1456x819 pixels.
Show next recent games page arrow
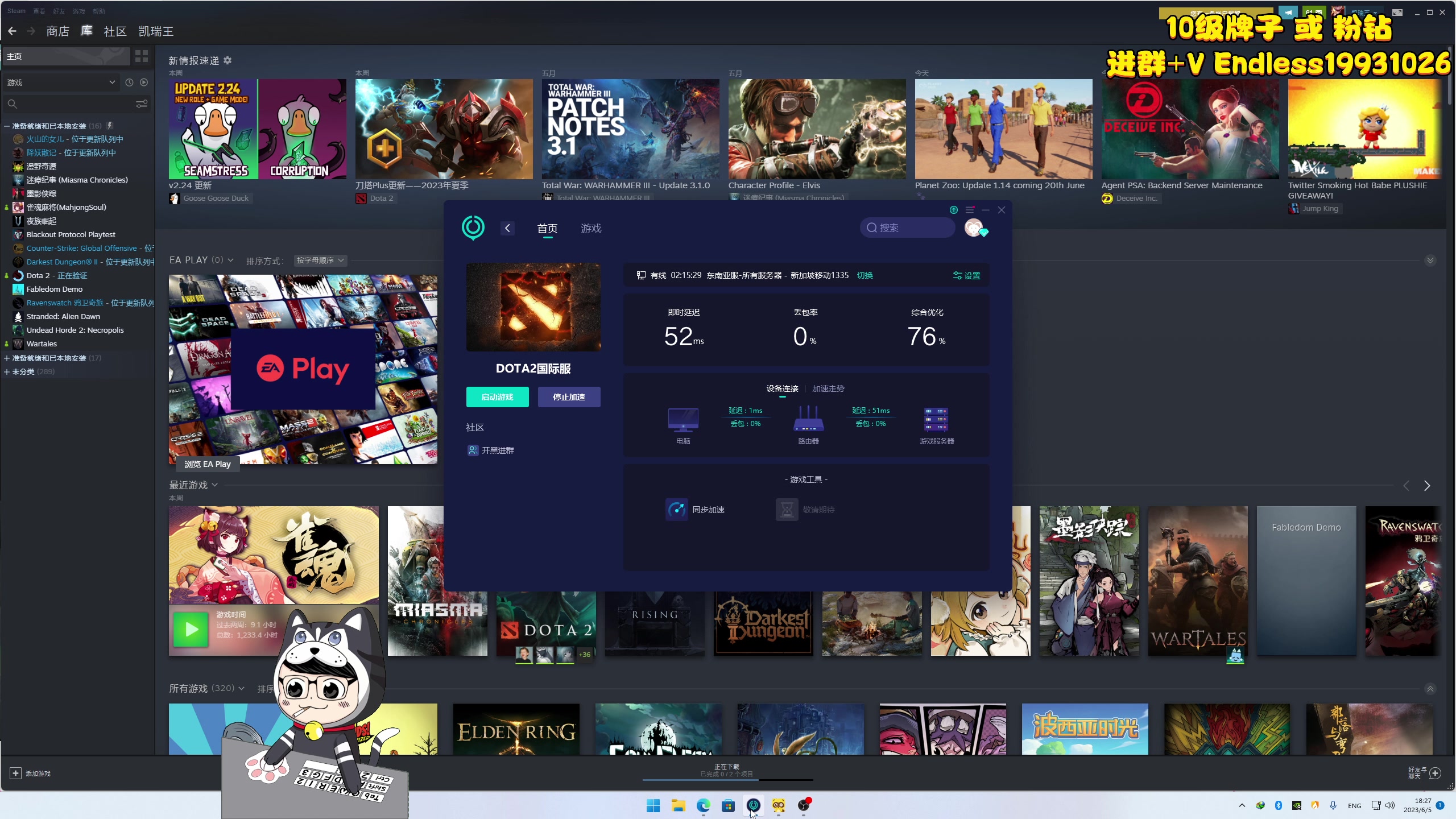point(1427,486)
